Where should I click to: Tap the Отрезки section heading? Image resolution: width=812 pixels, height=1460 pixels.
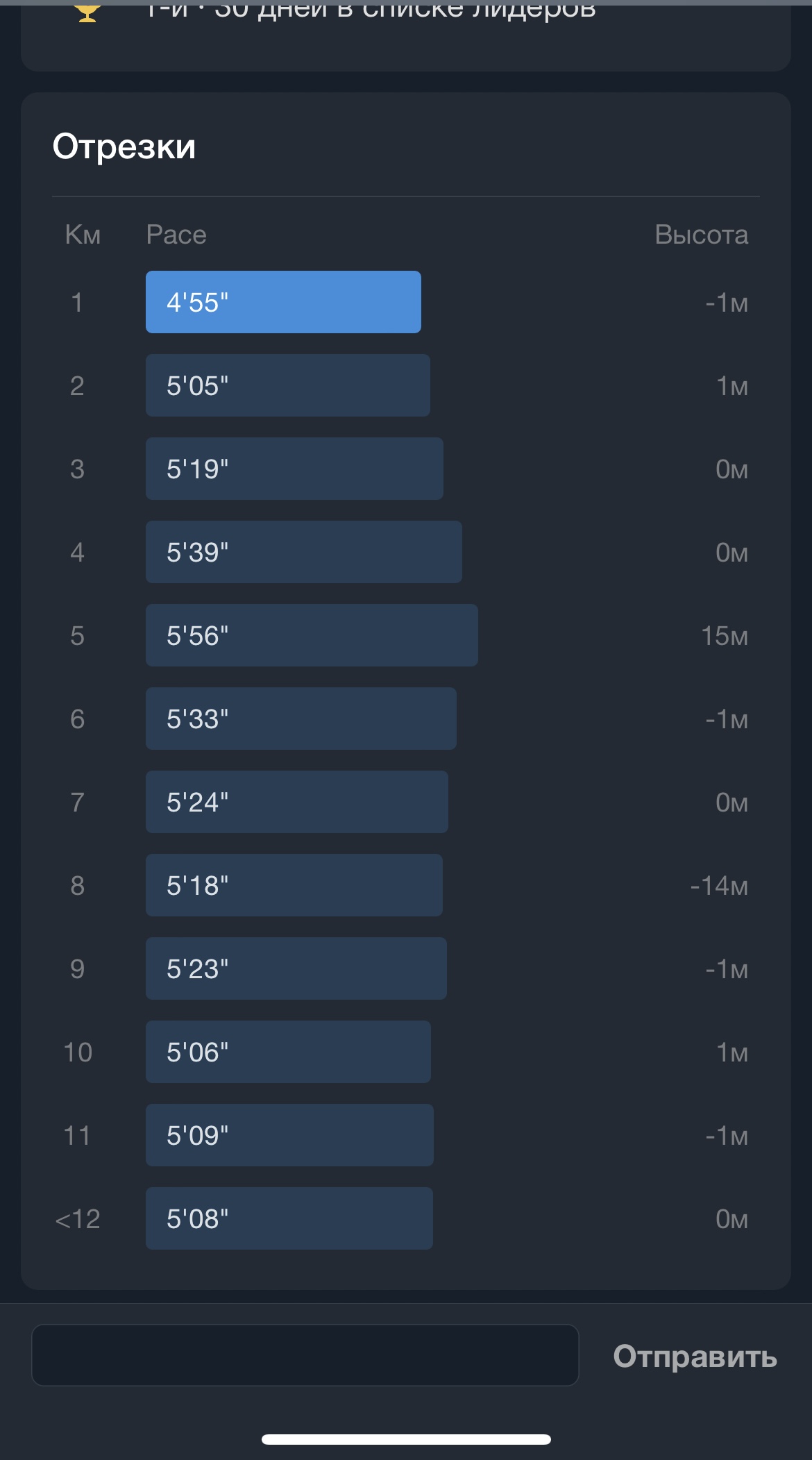pos(124,146)
